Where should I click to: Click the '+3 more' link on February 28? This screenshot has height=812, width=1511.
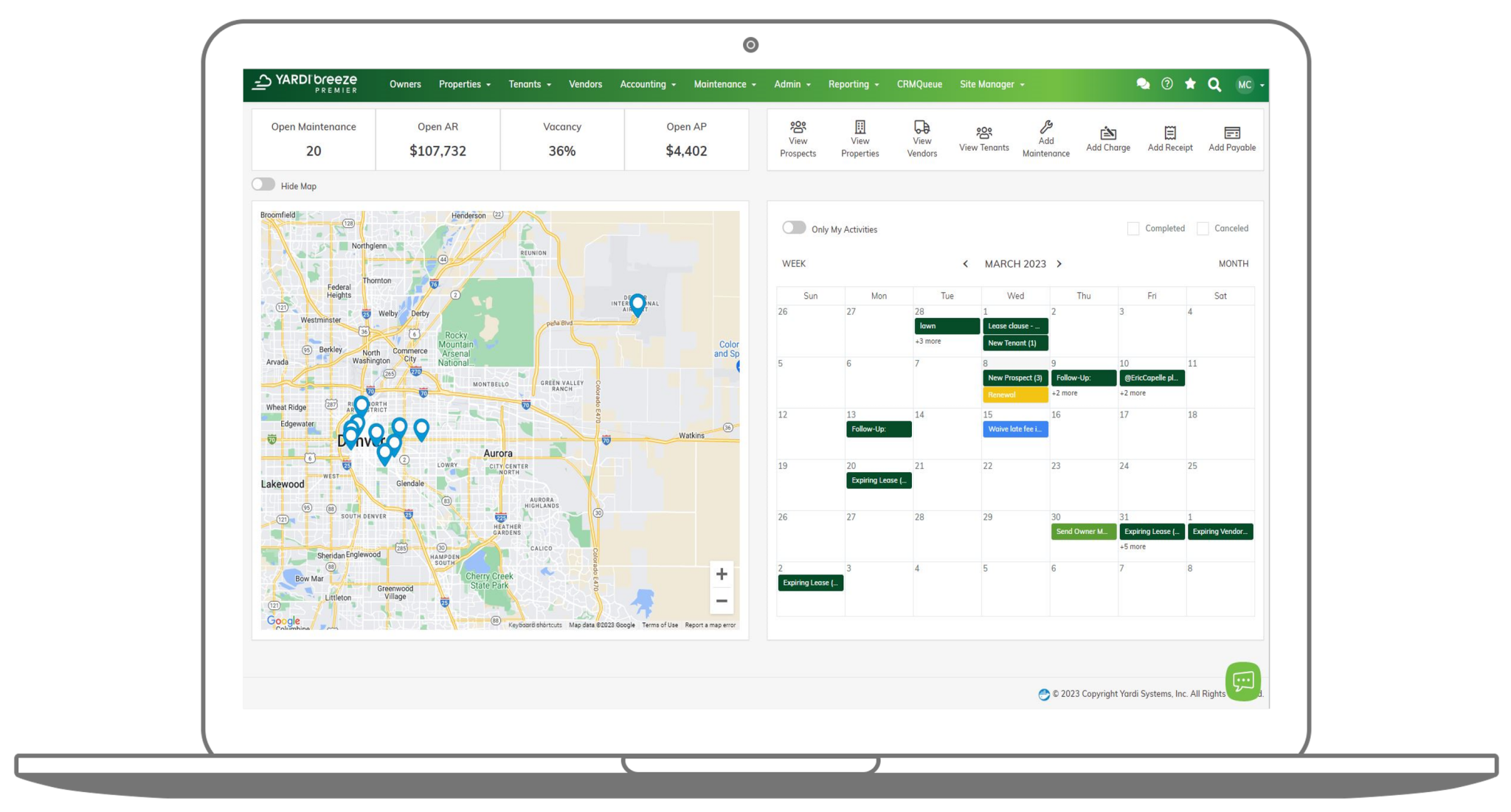[928, 341]
